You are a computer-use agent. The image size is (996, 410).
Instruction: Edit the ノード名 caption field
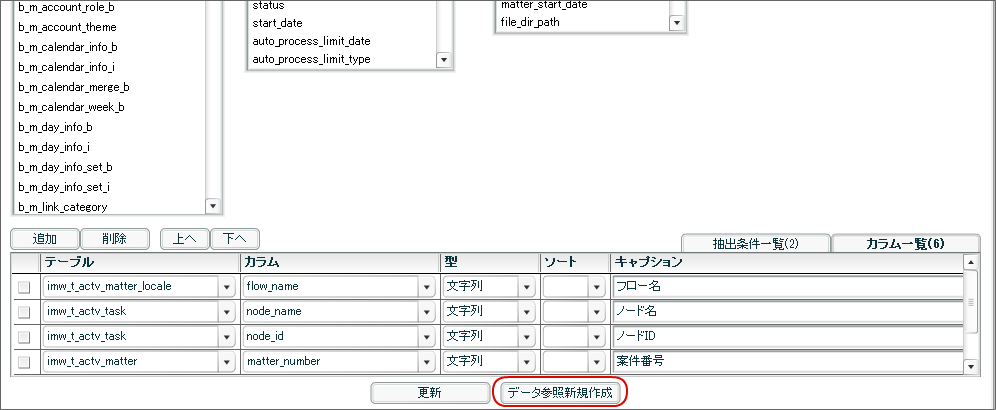[788, 312]
